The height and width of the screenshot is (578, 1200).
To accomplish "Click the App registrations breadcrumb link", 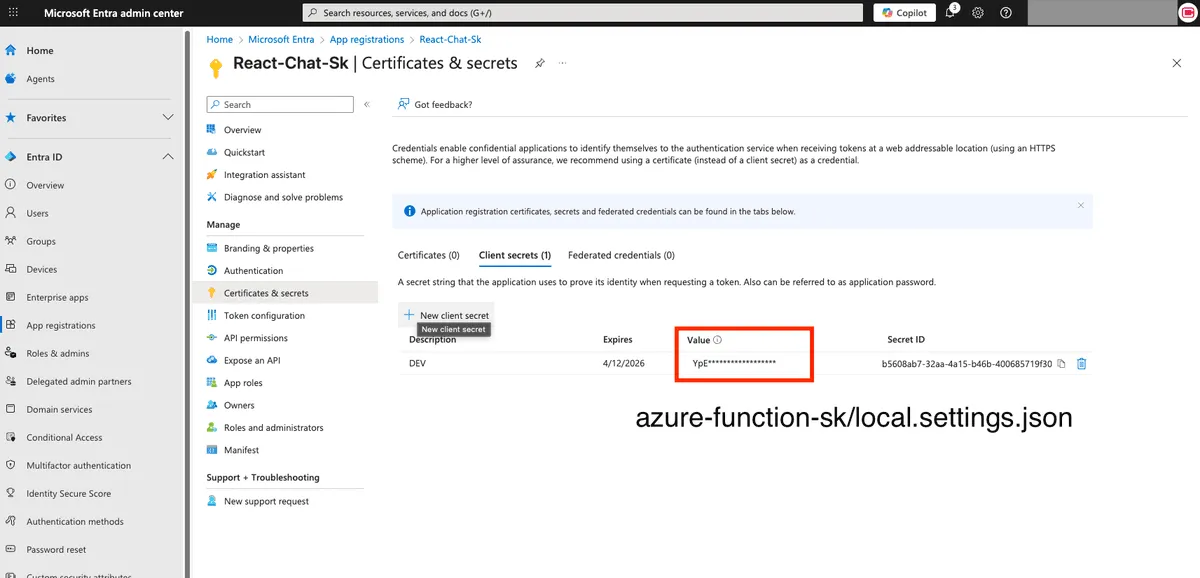I will click(x=367, y=39).
